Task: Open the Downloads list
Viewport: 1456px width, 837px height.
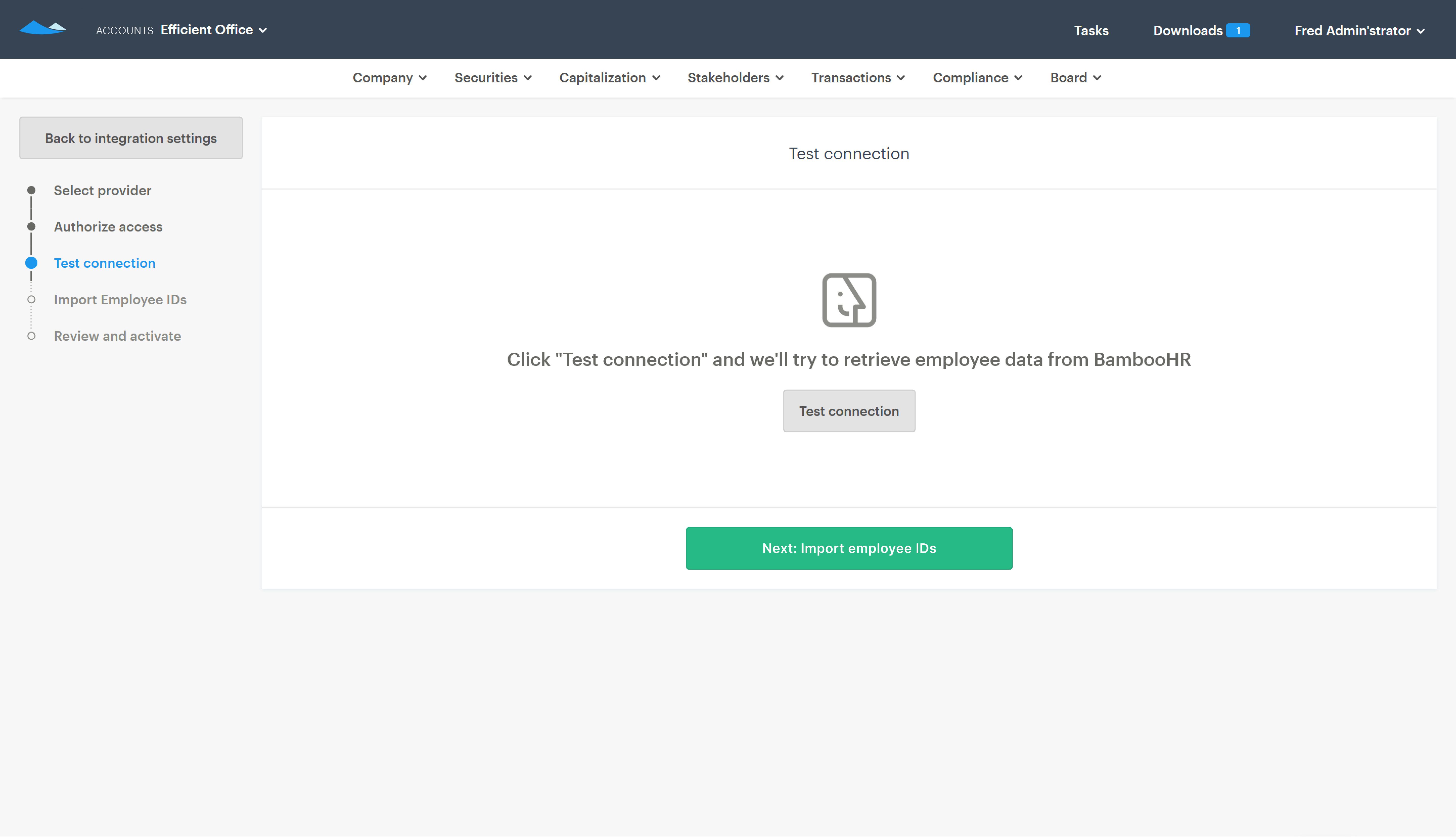Action: 1188,31
